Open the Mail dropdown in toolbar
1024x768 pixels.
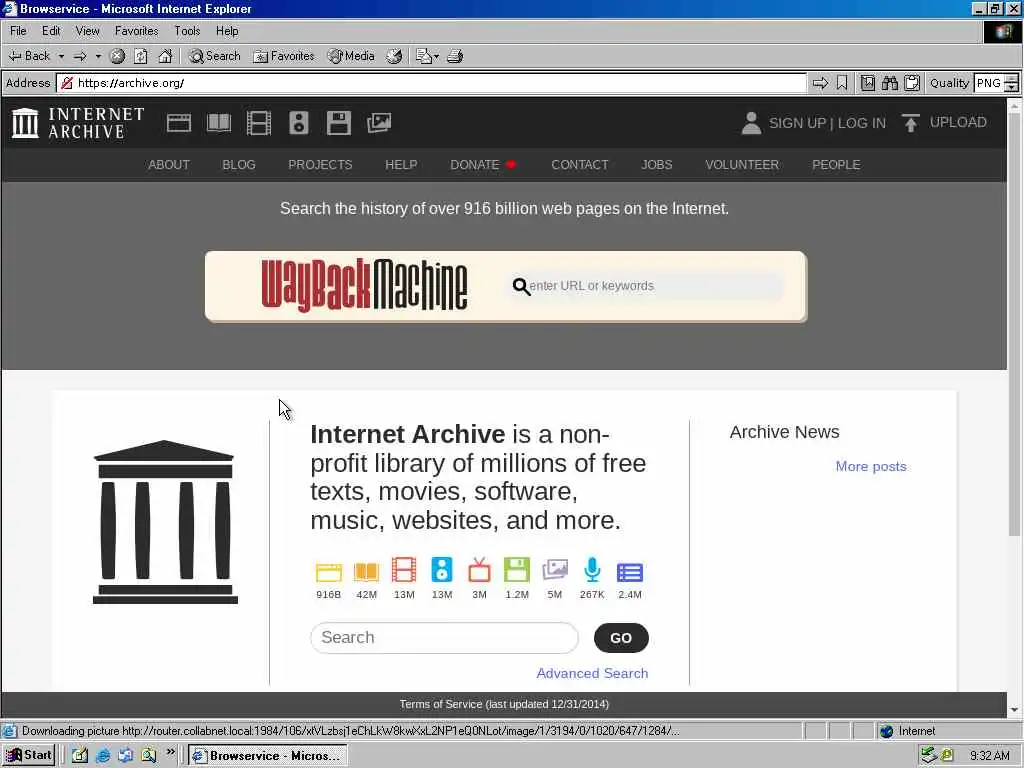(x=428, y=56)
